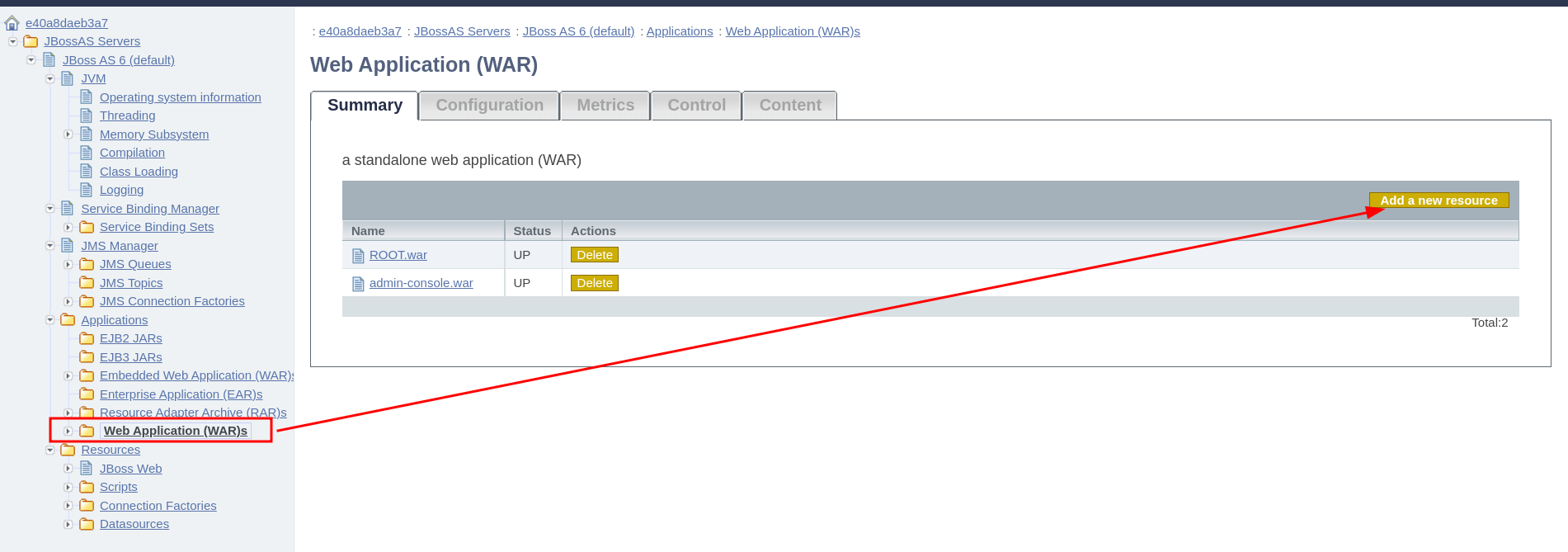The image size is (1568, 552).
Task: Click the folder icon beside EJB2 JARs
Action: (87, 338)
